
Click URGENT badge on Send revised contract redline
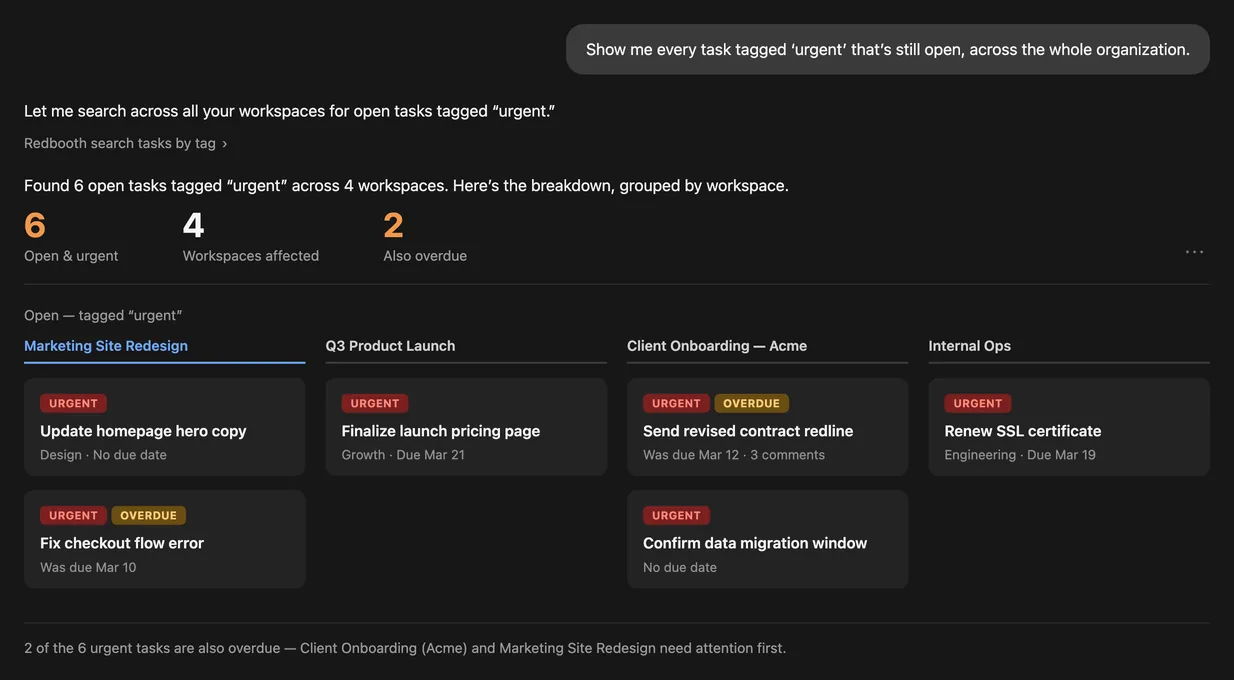click(676, 404)
